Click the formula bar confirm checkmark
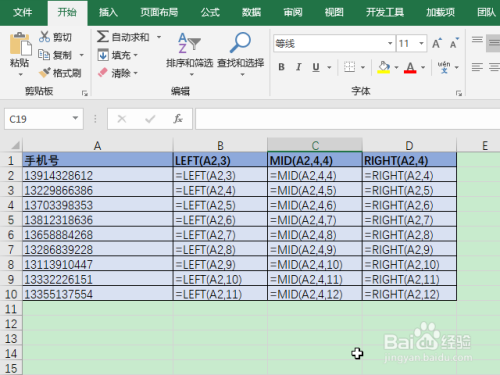500x375 pixels. [150, 119]
